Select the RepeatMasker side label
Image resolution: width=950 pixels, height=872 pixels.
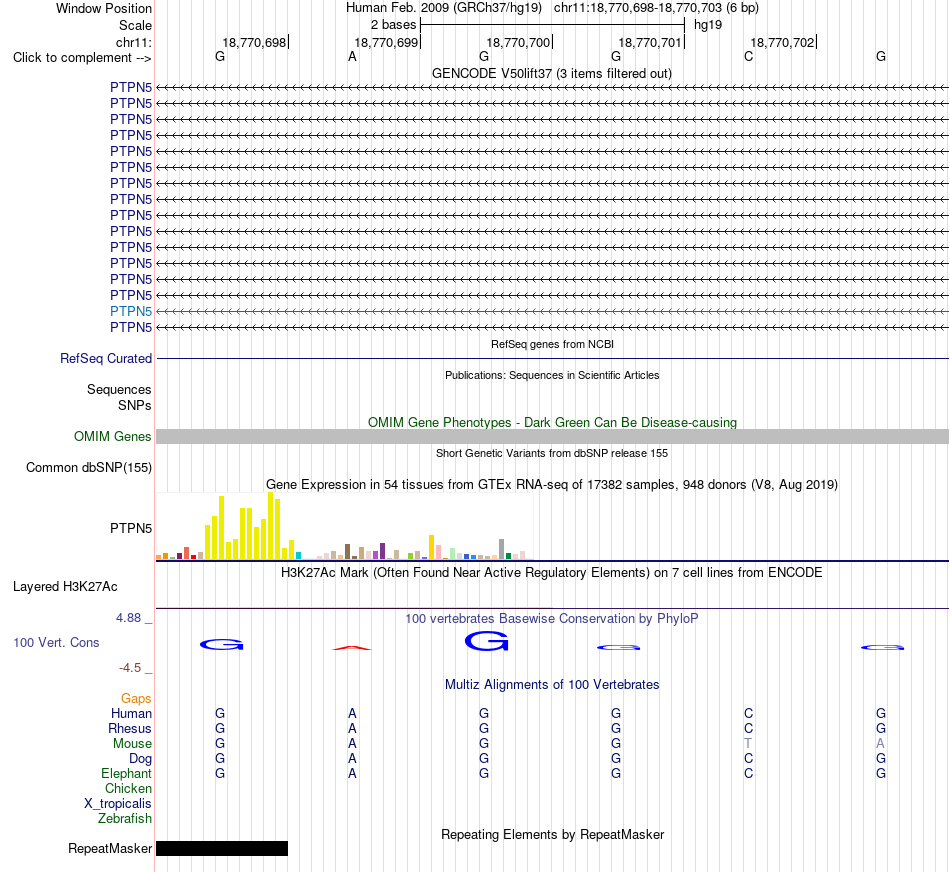[110, 848]
